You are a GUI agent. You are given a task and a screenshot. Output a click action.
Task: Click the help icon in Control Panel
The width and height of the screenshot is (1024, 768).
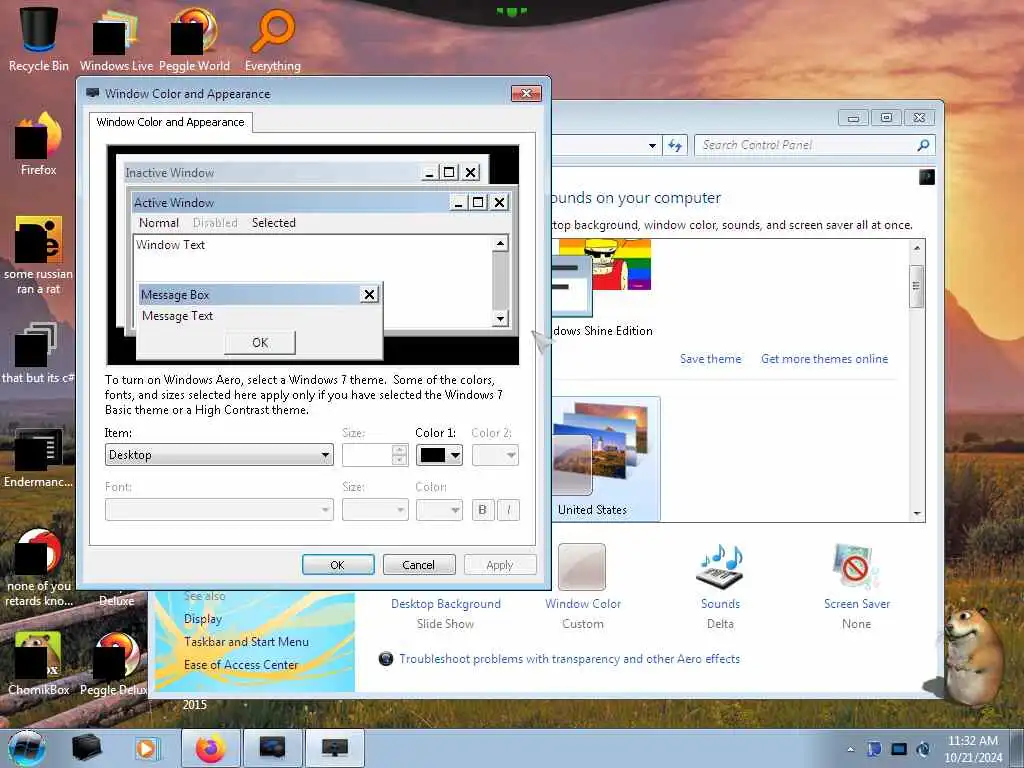pos(926,177)
